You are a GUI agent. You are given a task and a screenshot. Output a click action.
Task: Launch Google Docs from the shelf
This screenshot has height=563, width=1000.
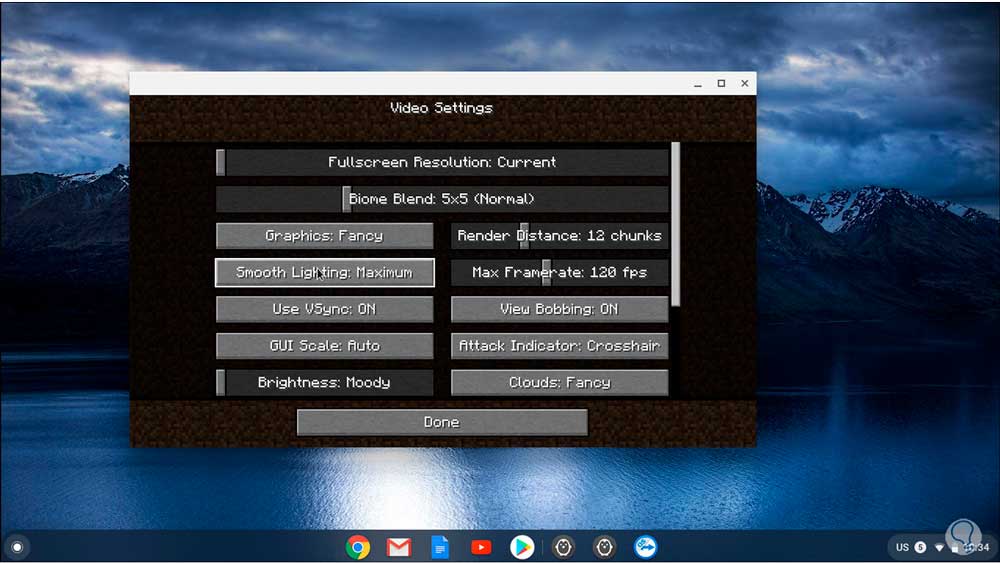click(440, 547)
